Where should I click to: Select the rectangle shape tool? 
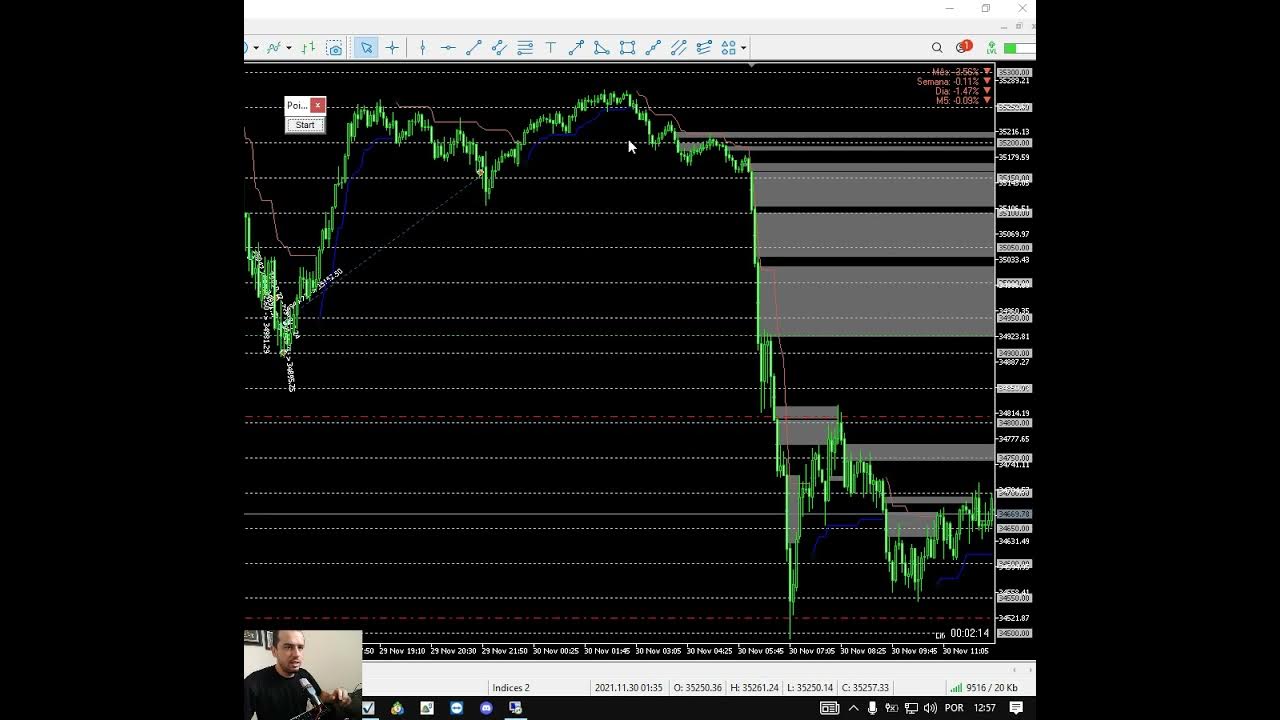(x=627, y=47)
